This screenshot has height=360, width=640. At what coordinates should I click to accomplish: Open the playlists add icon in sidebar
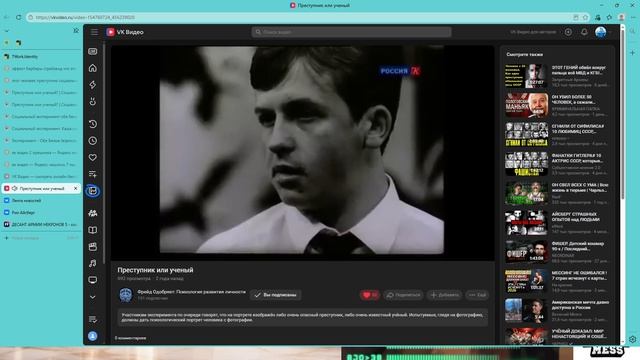point(93,174)
